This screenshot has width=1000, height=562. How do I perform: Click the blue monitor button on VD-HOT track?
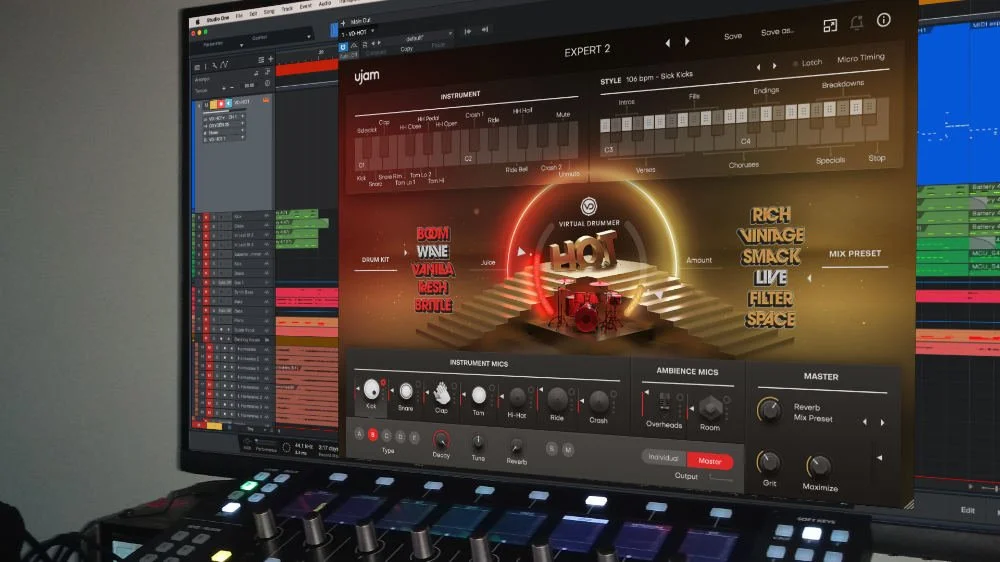(x=228, y=103)
